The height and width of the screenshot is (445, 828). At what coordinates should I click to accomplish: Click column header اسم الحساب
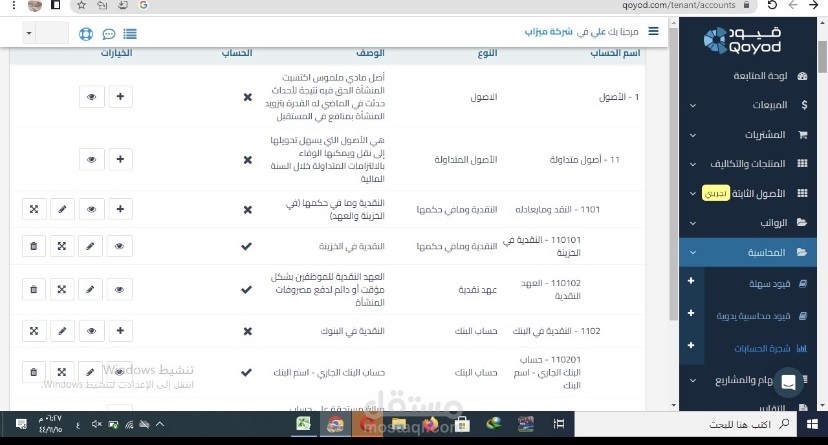pos(615,53)
